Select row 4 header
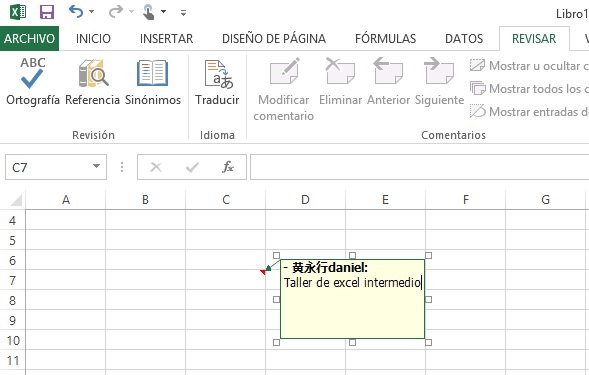Viewport: 589px width, 375px height. point(12,221)
